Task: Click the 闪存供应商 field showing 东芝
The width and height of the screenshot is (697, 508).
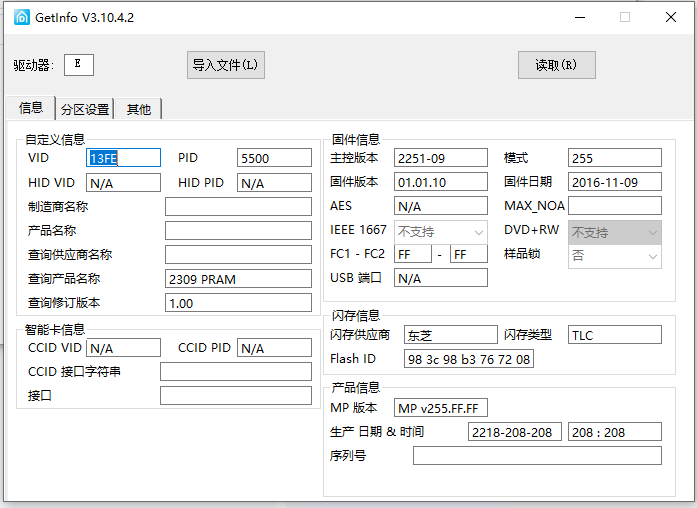Action: (449, 335)
